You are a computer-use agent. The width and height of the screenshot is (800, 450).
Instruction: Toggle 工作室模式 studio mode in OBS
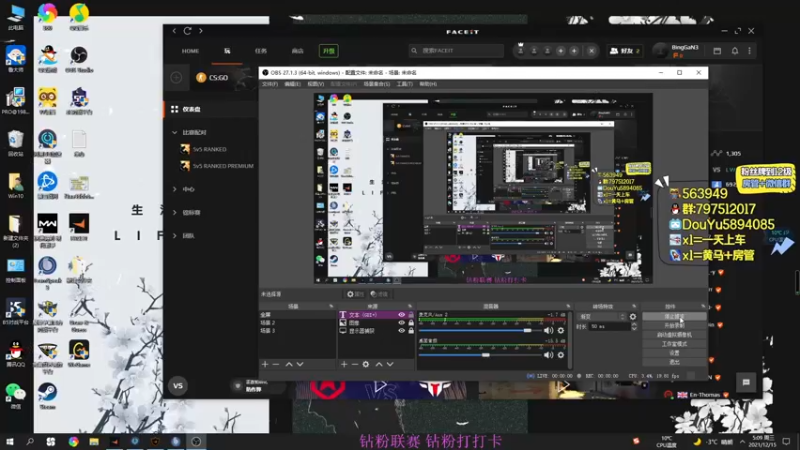click(x=674, y=344)
